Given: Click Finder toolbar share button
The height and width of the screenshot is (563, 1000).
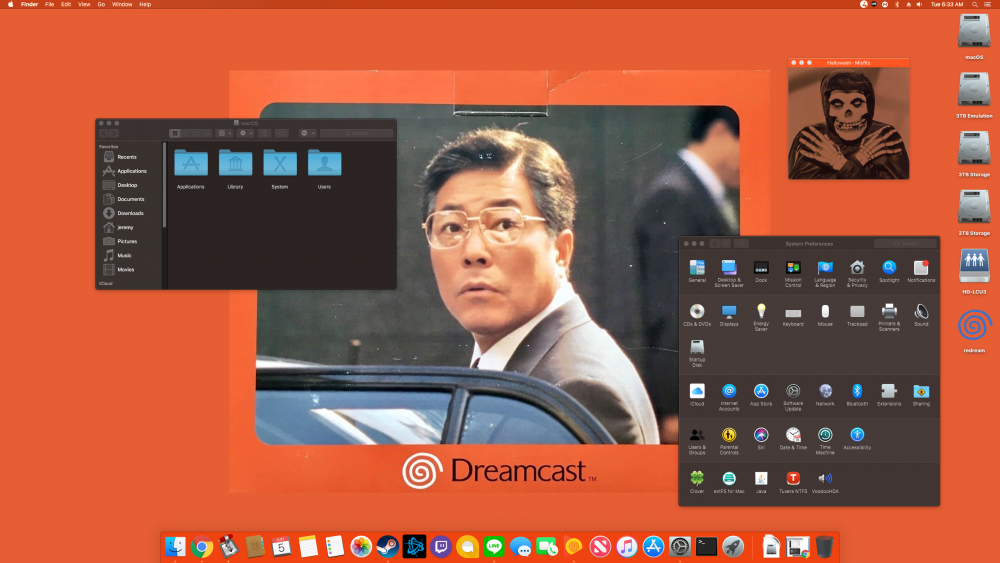Looking at the screenshot, I should tap(265, 133).
